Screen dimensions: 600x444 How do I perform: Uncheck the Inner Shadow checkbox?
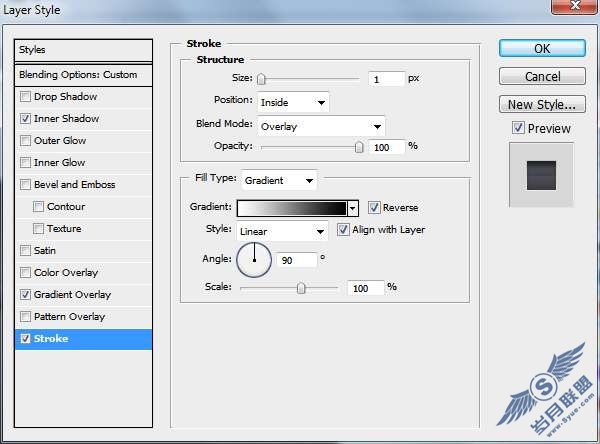pos(25,119)
